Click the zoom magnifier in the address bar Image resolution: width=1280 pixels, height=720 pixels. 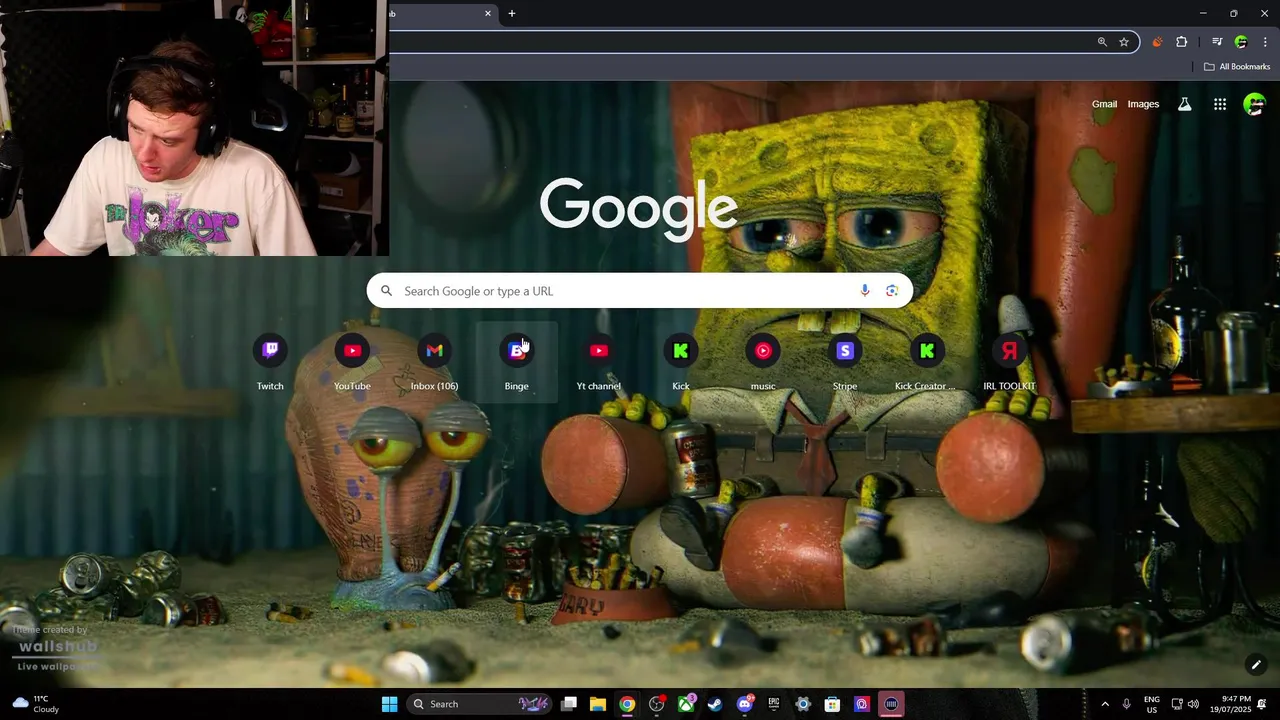pyautogui.click(x=1102, y=42)
